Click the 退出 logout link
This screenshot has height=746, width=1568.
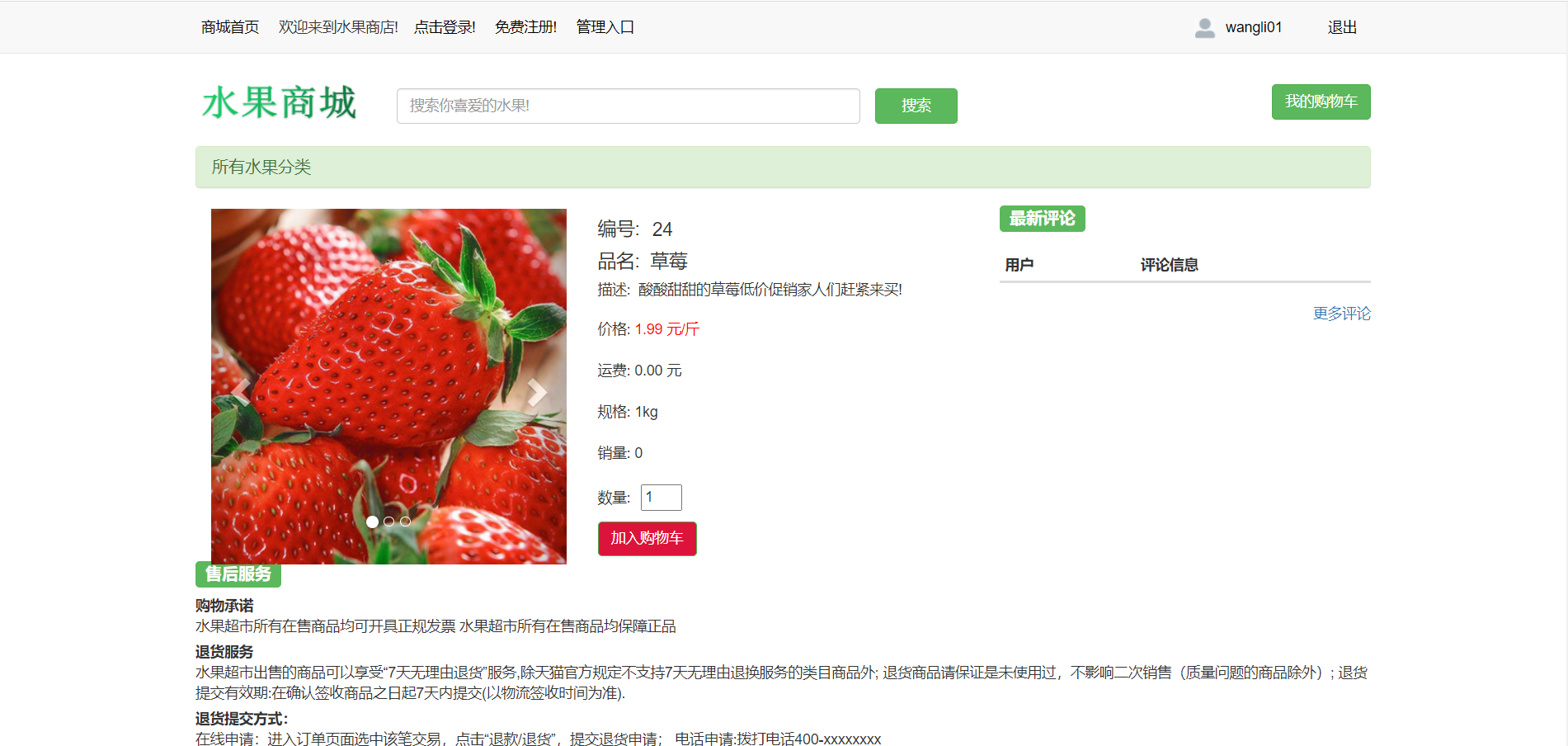[x=1342, y=27]
